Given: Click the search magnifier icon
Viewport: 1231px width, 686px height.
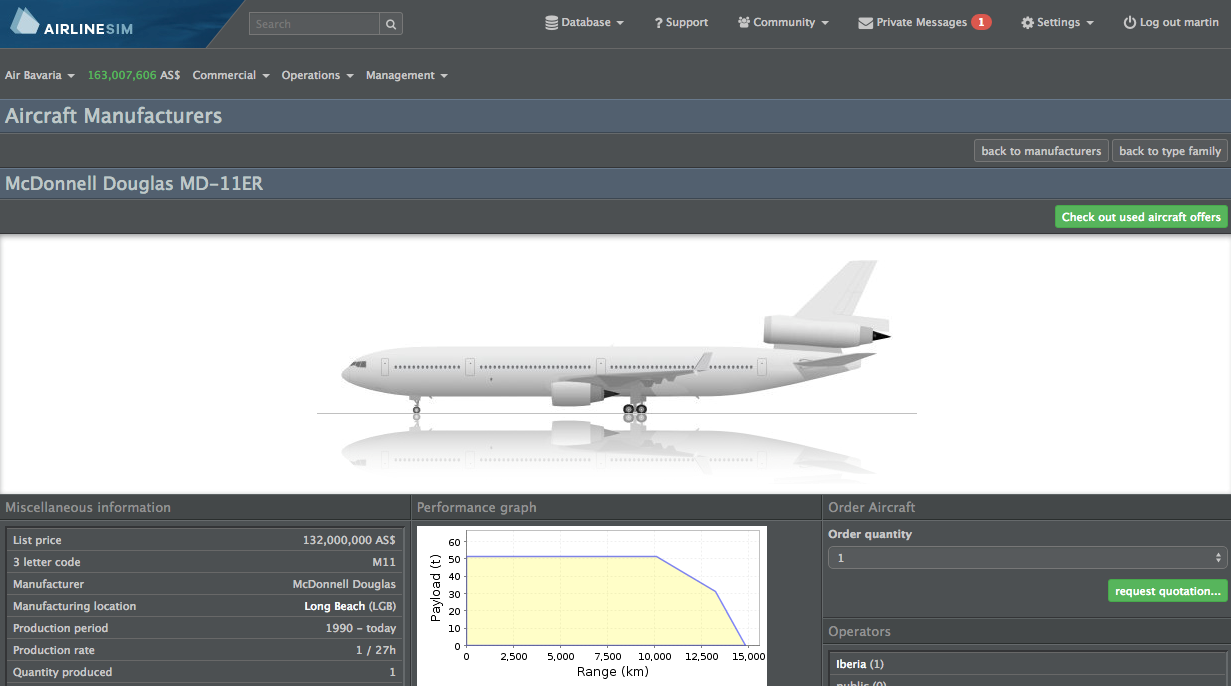Looking at the screenshot, I should tap(390, 23).
